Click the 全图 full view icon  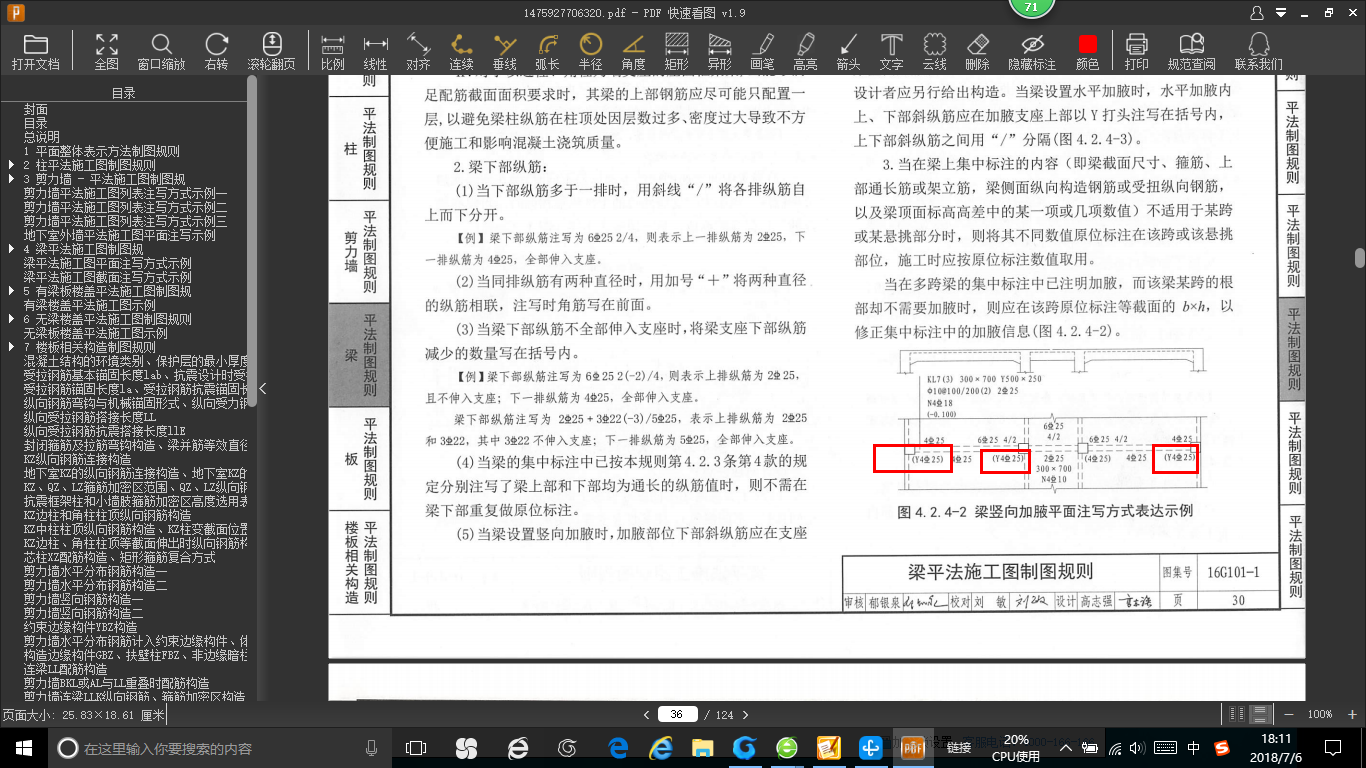tap(107, 51)
